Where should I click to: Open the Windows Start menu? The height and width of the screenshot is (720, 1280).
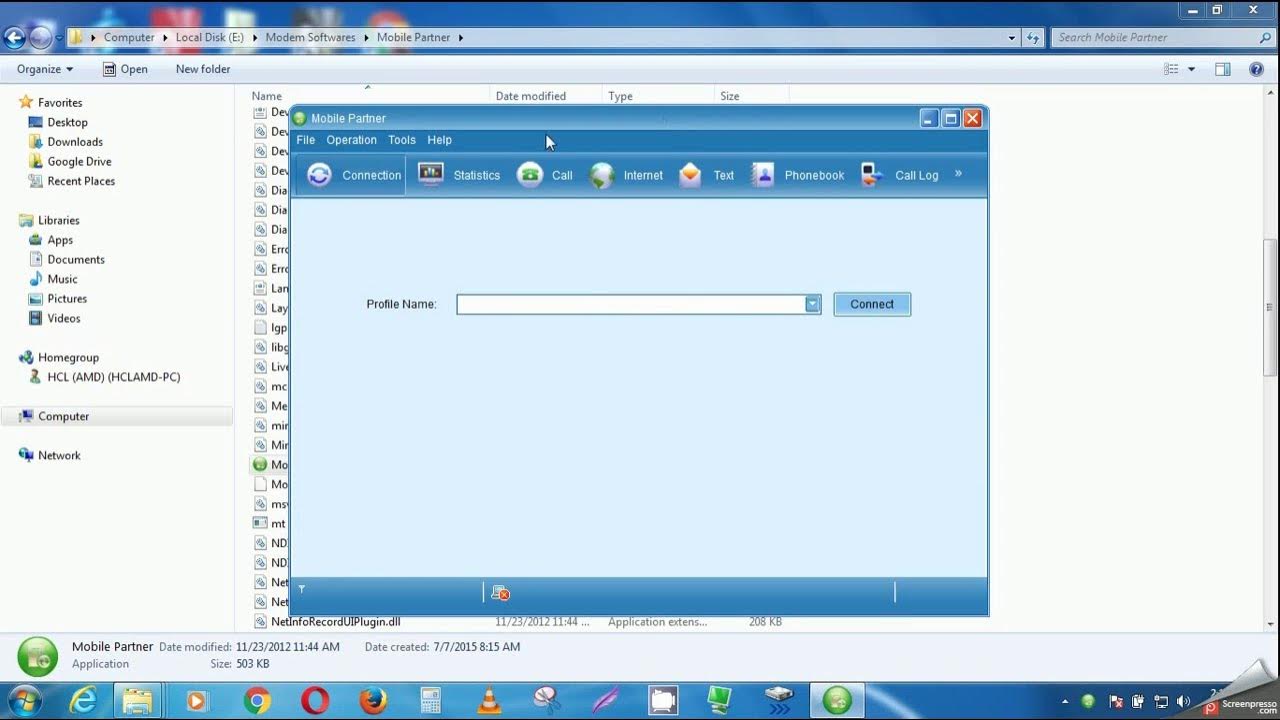click(x=23, y=701)
